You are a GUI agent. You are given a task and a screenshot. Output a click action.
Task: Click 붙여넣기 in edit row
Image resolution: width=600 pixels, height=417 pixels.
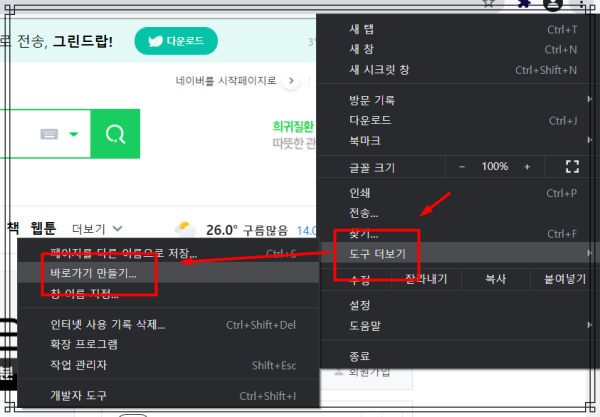pyautogui.click(x=565, y=279)
